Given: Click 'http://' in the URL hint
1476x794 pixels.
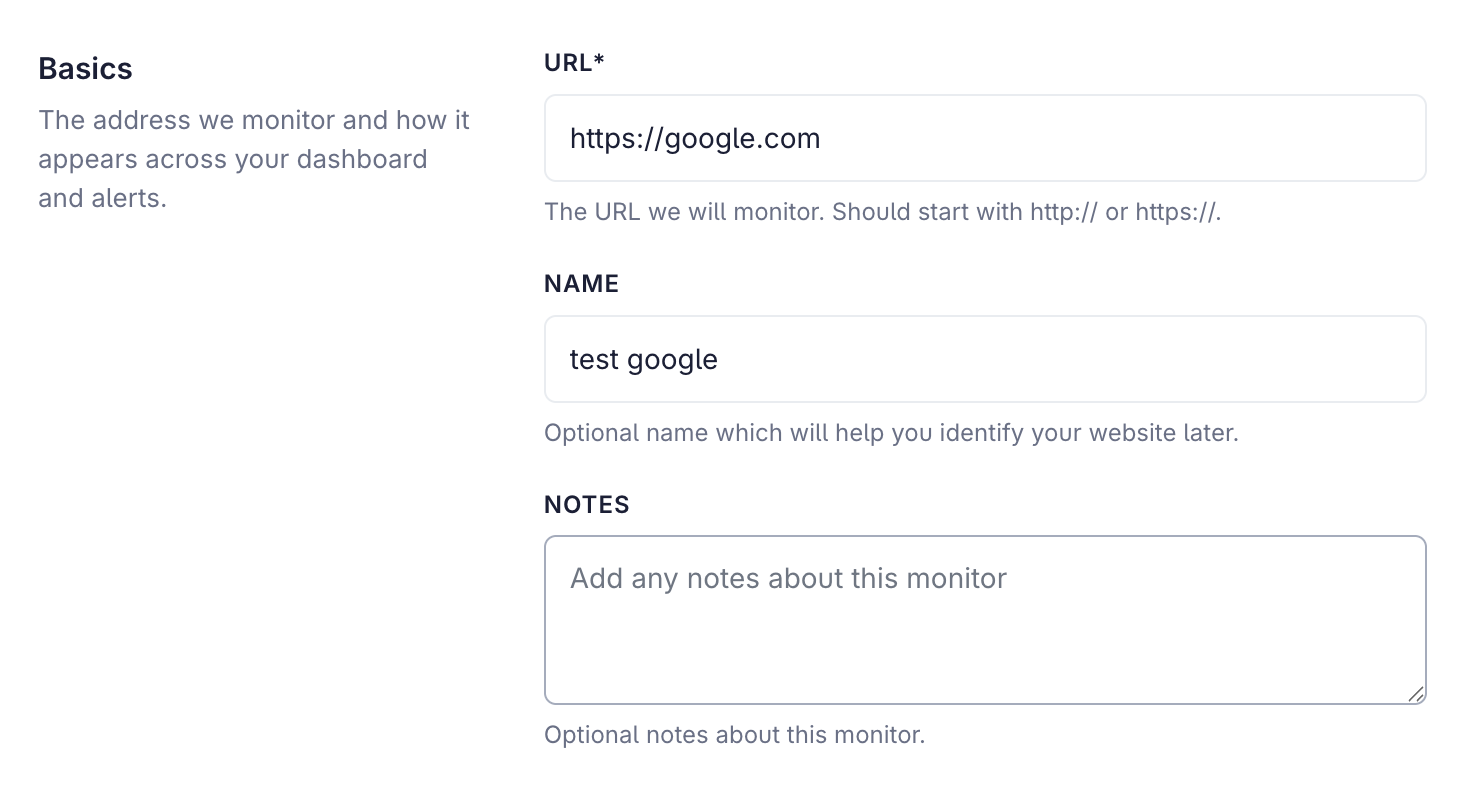Looking at the screenshot, I should (1064, 212).
